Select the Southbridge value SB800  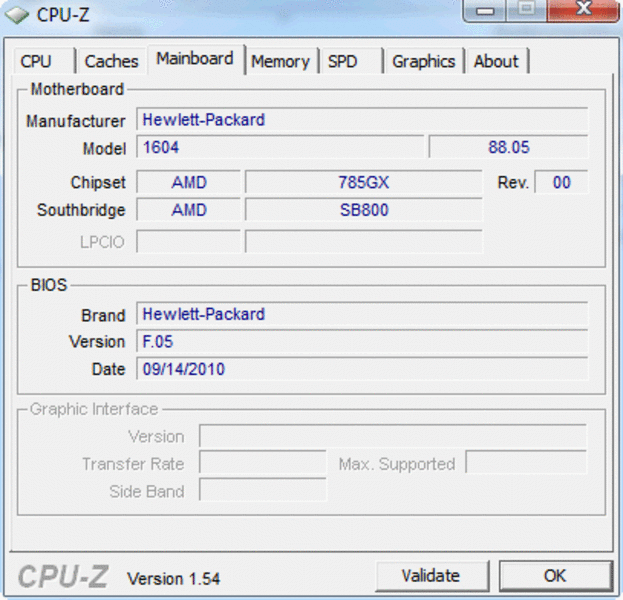(x=364, y=210)
